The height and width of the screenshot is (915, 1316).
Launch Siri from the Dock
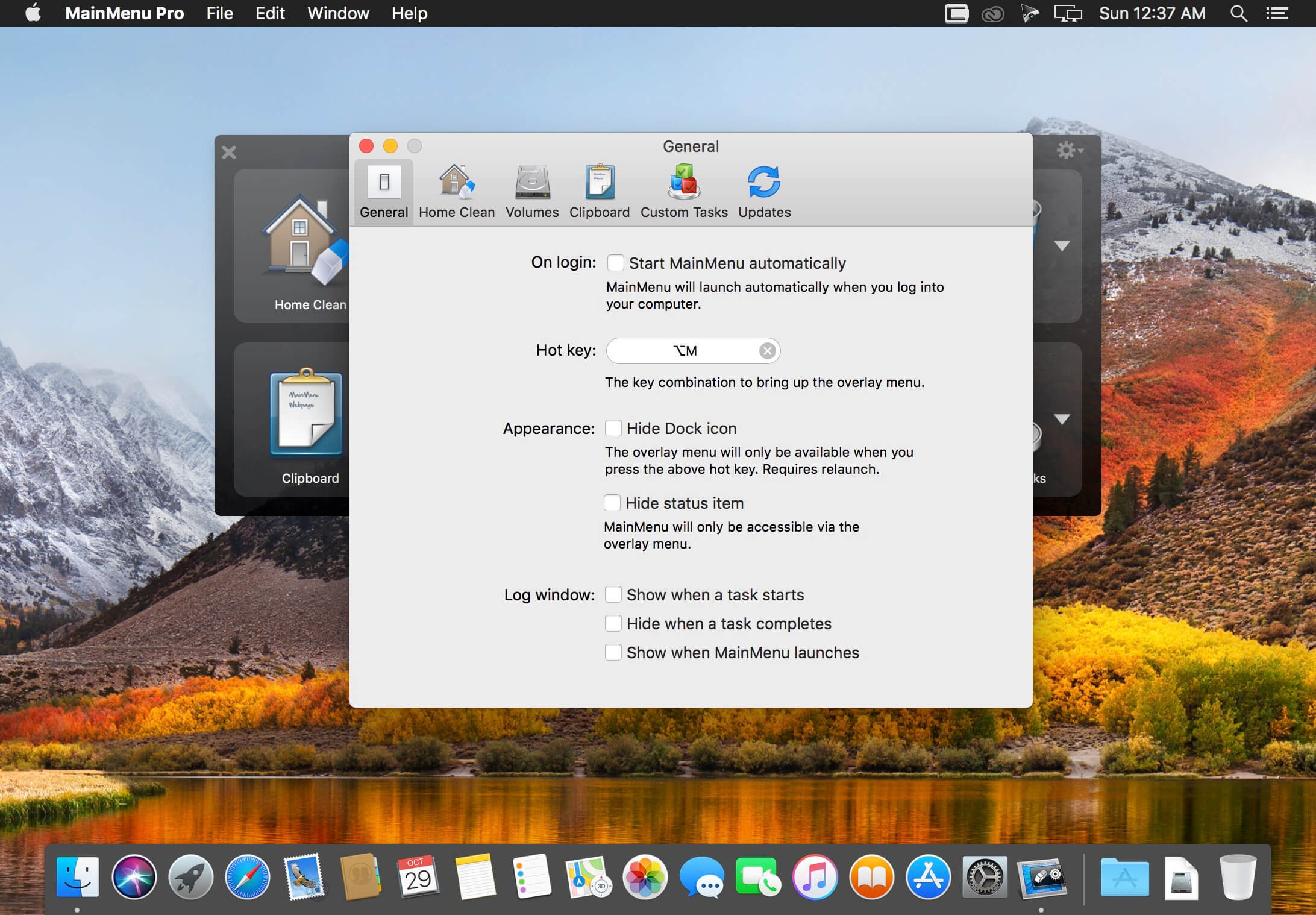[134, 876]
